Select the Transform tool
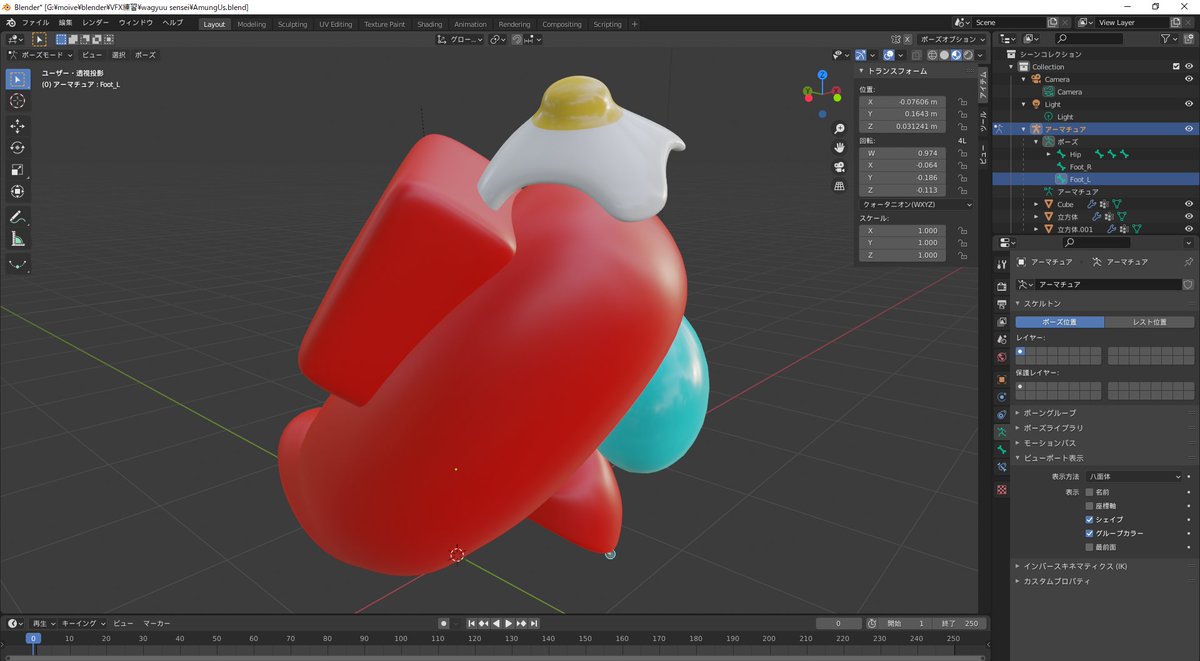The width and height of the screenshot is (1200, 661). pyautogui.click(x=18, y=192)
